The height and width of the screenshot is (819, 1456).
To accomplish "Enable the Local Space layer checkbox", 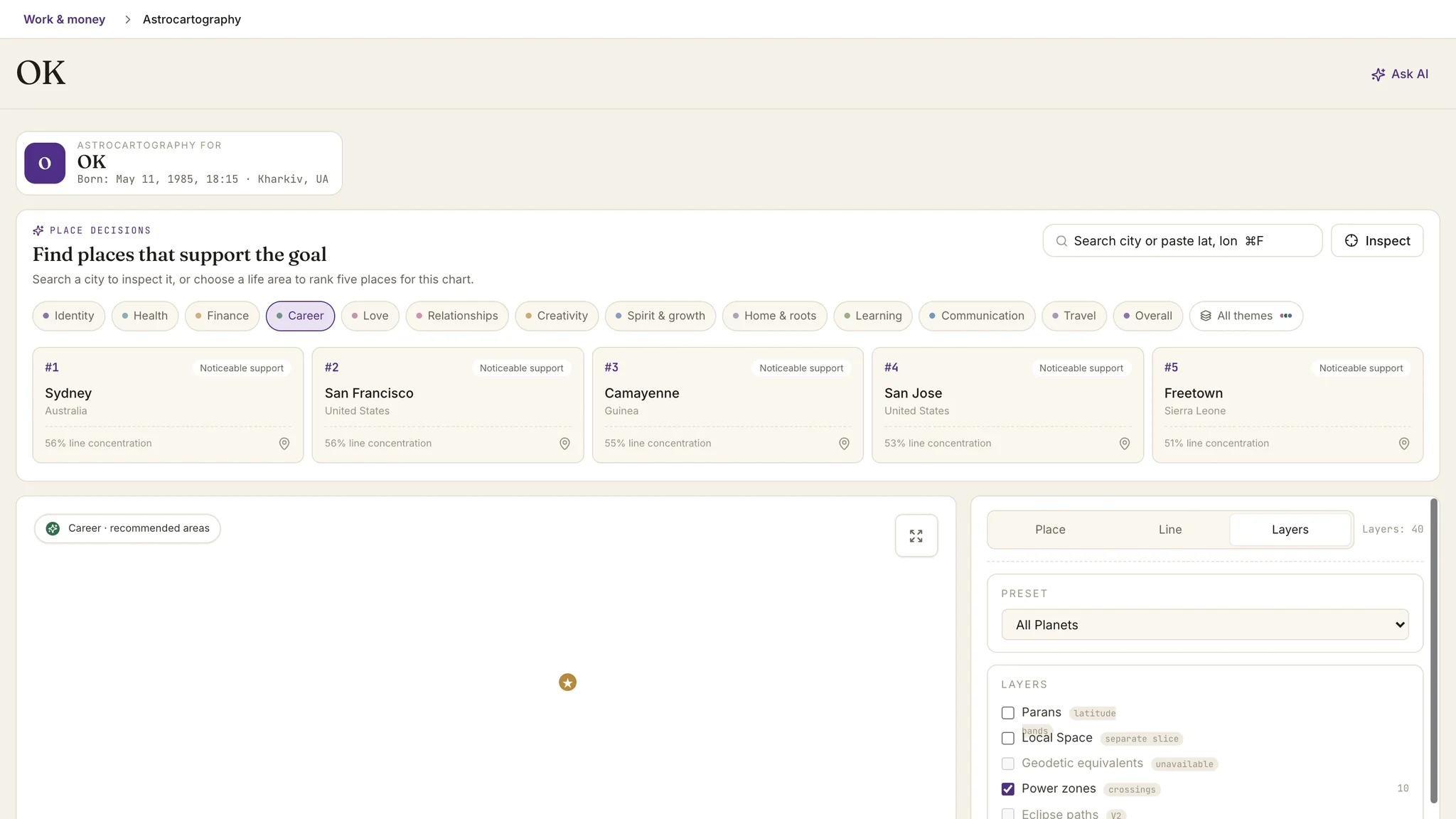I will click(1008, 739).
